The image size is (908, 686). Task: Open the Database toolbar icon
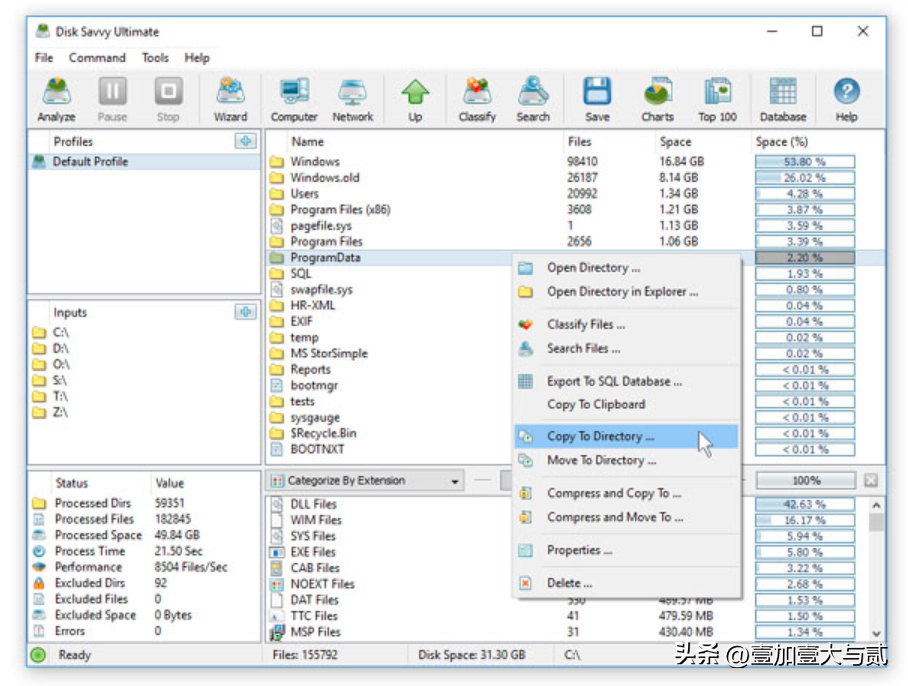pos(783,100)
